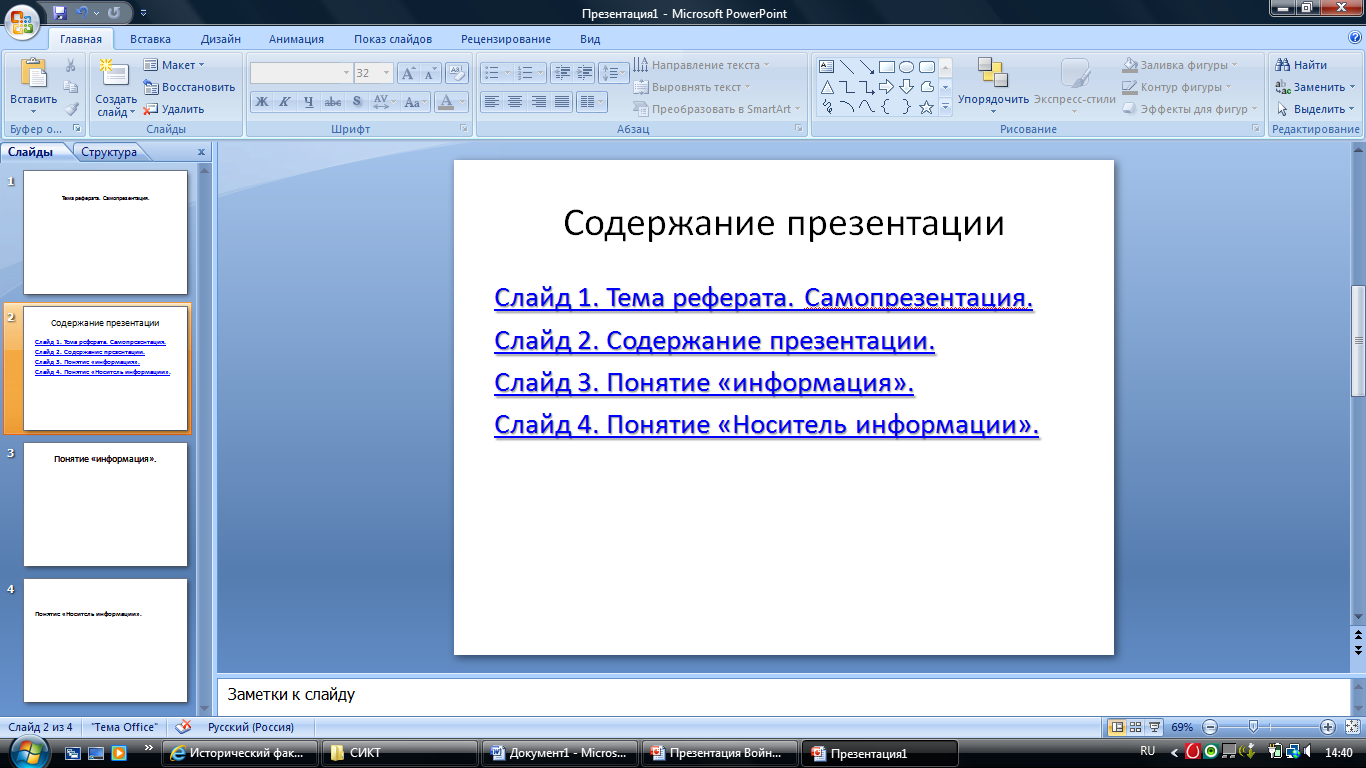
Task: Click decrease list level icon
Action: click(x=561, y=73)
